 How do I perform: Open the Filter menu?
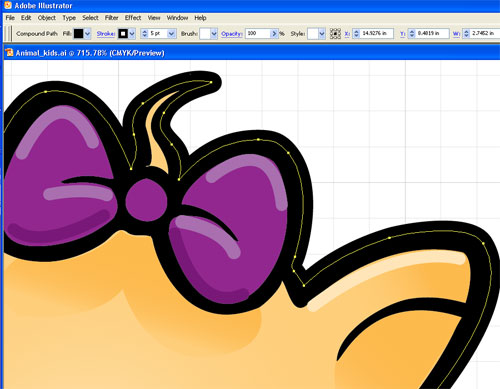(112, 18)
